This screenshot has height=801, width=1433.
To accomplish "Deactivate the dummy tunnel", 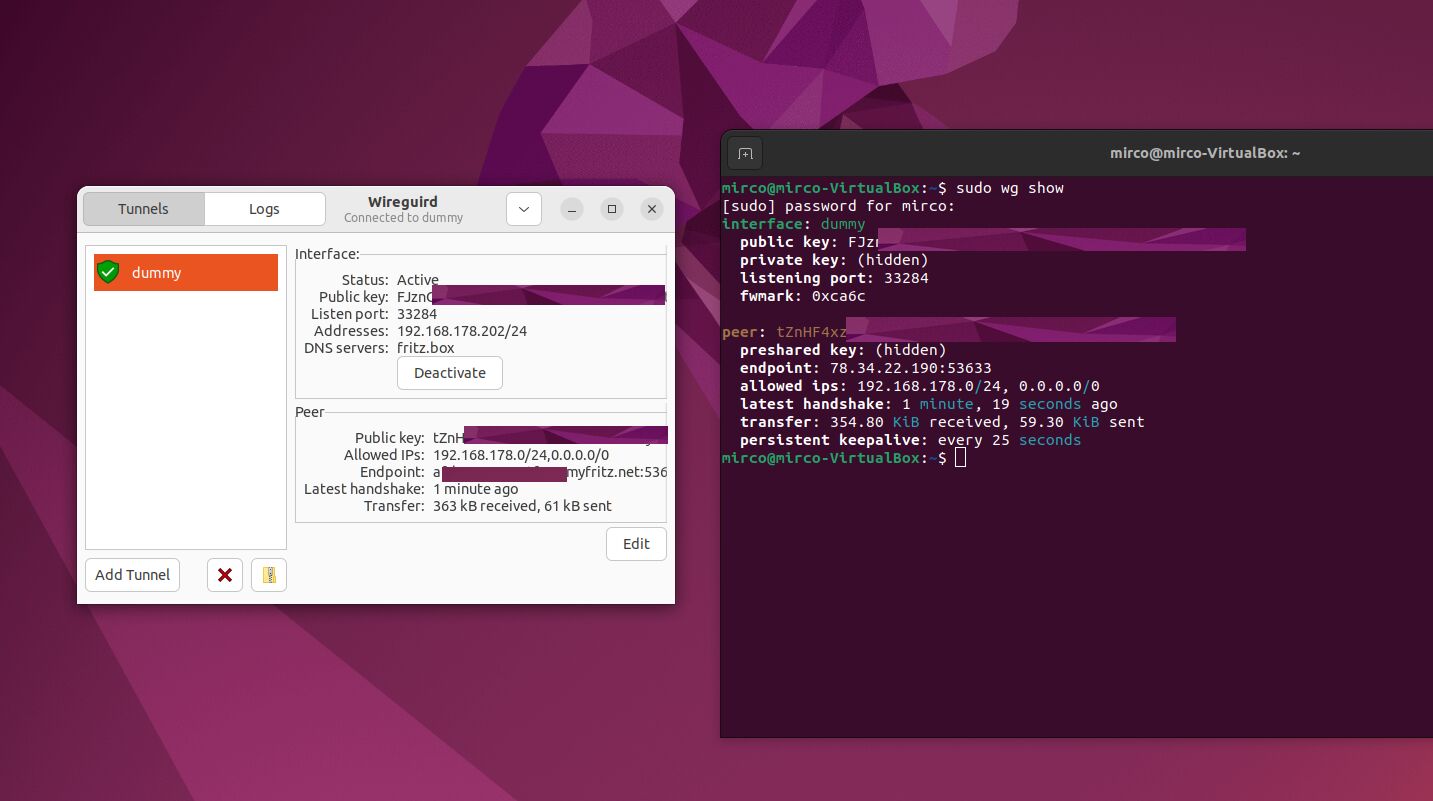I will click(x=450, y=373).
